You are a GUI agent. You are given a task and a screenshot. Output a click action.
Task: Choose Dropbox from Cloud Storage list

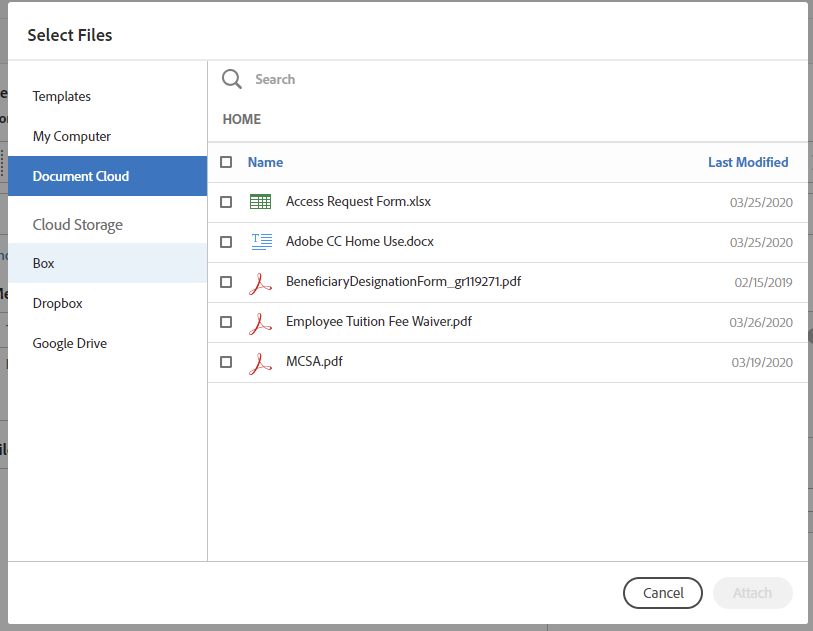coord(57,303)
